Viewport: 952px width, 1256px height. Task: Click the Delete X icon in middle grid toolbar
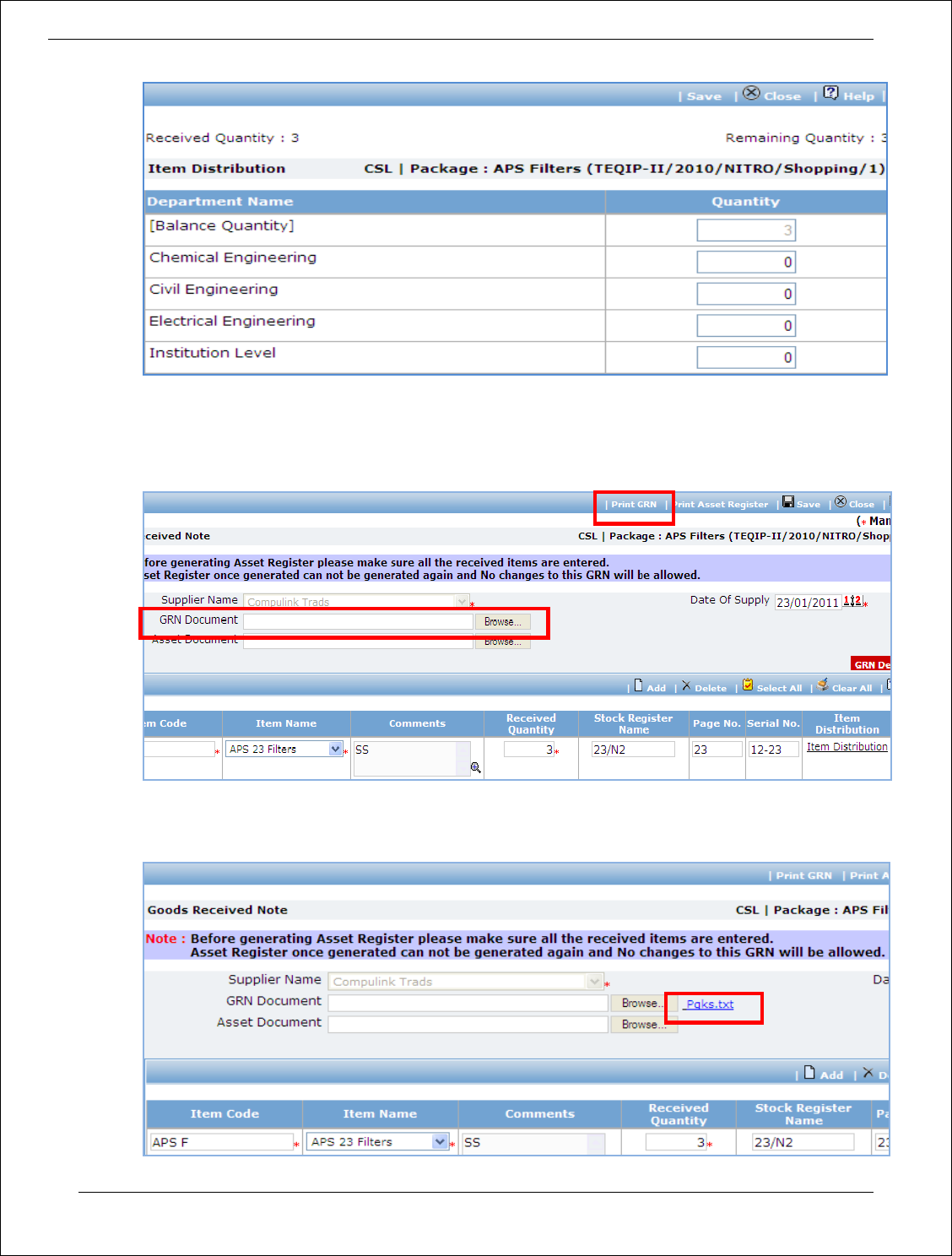(686, 685)
